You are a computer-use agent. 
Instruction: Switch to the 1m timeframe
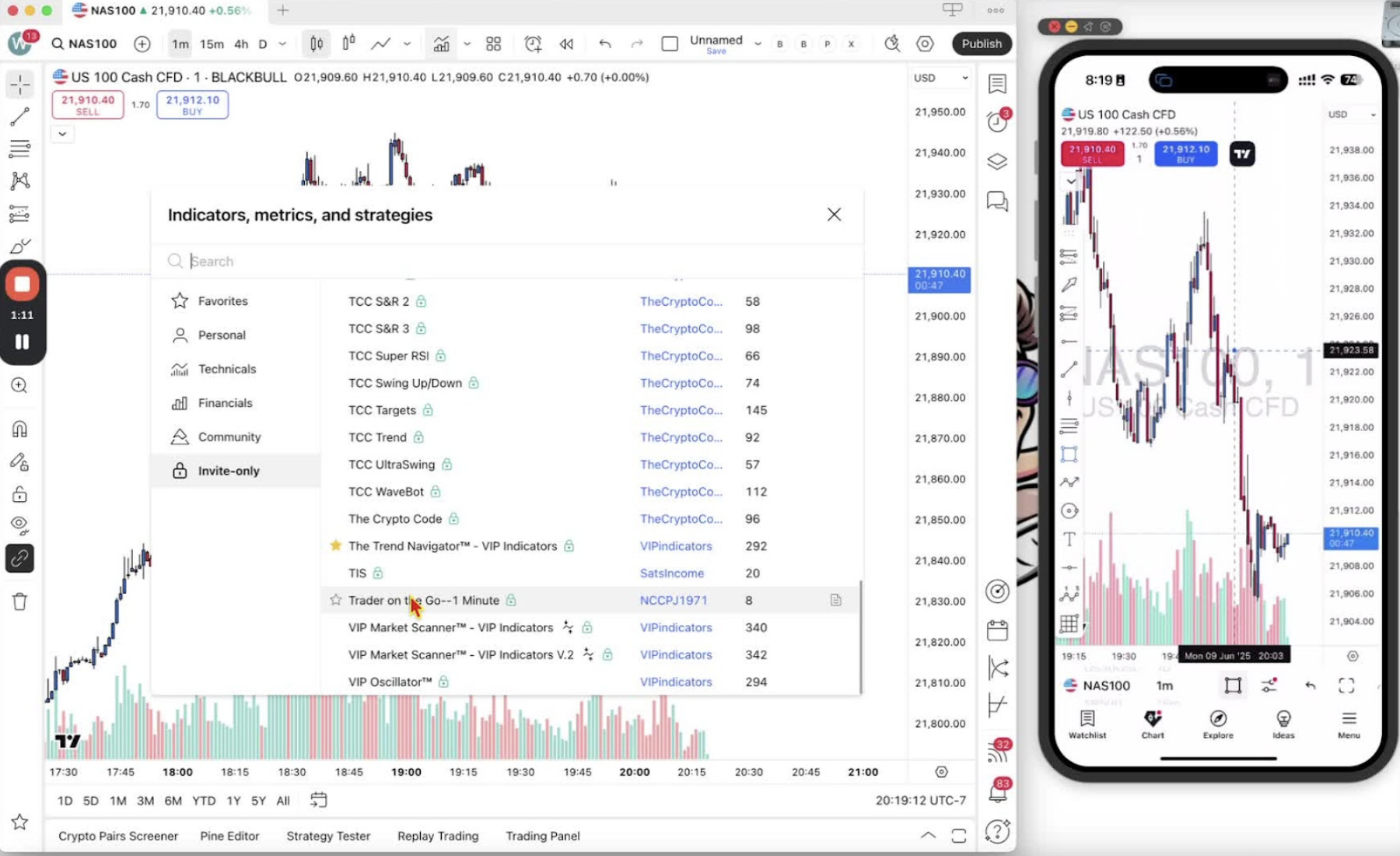click(180, 44)
